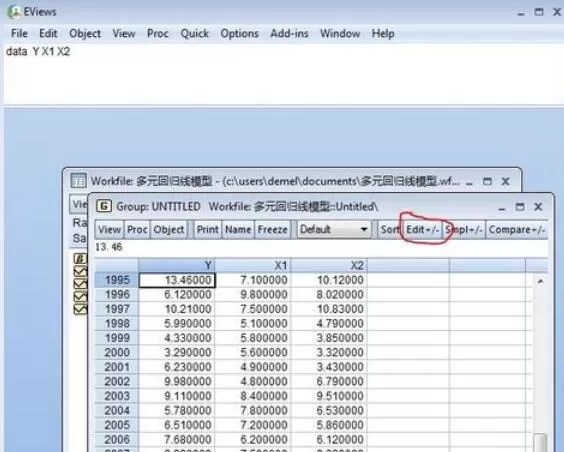The image size is (564, 452).
Task: Click the Group window G icon
Action: point(104,206)
